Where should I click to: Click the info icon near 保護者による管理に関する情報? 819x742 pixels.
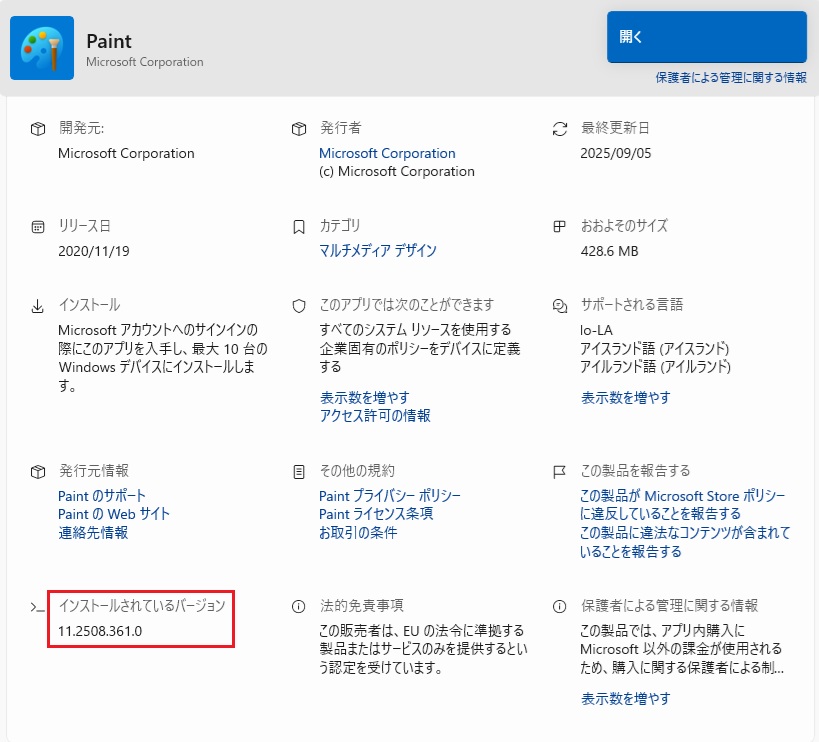point(558,604)
